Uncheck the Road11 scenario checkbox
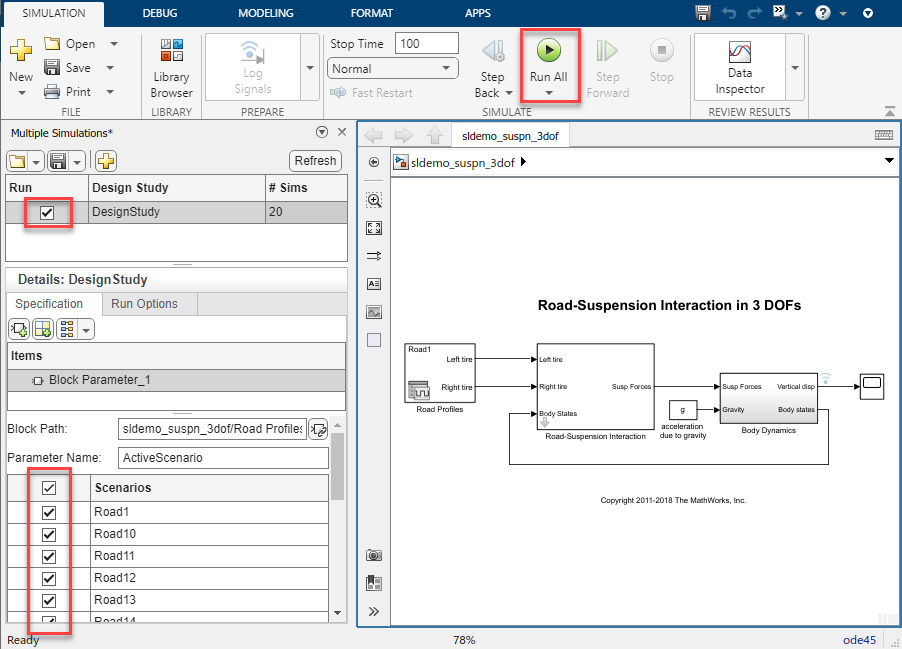Image resolution: width=902 pixels, height=649 pixels. 49,556
